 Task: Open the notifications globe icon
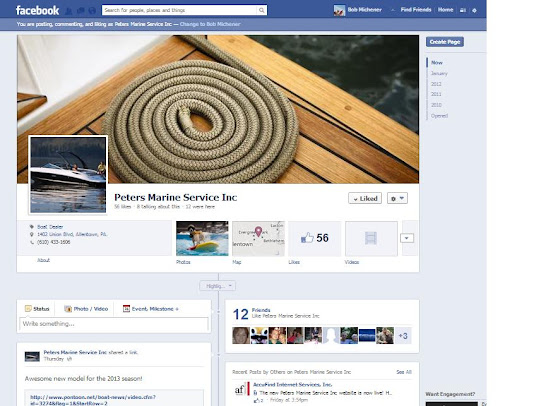click(92, 11)
